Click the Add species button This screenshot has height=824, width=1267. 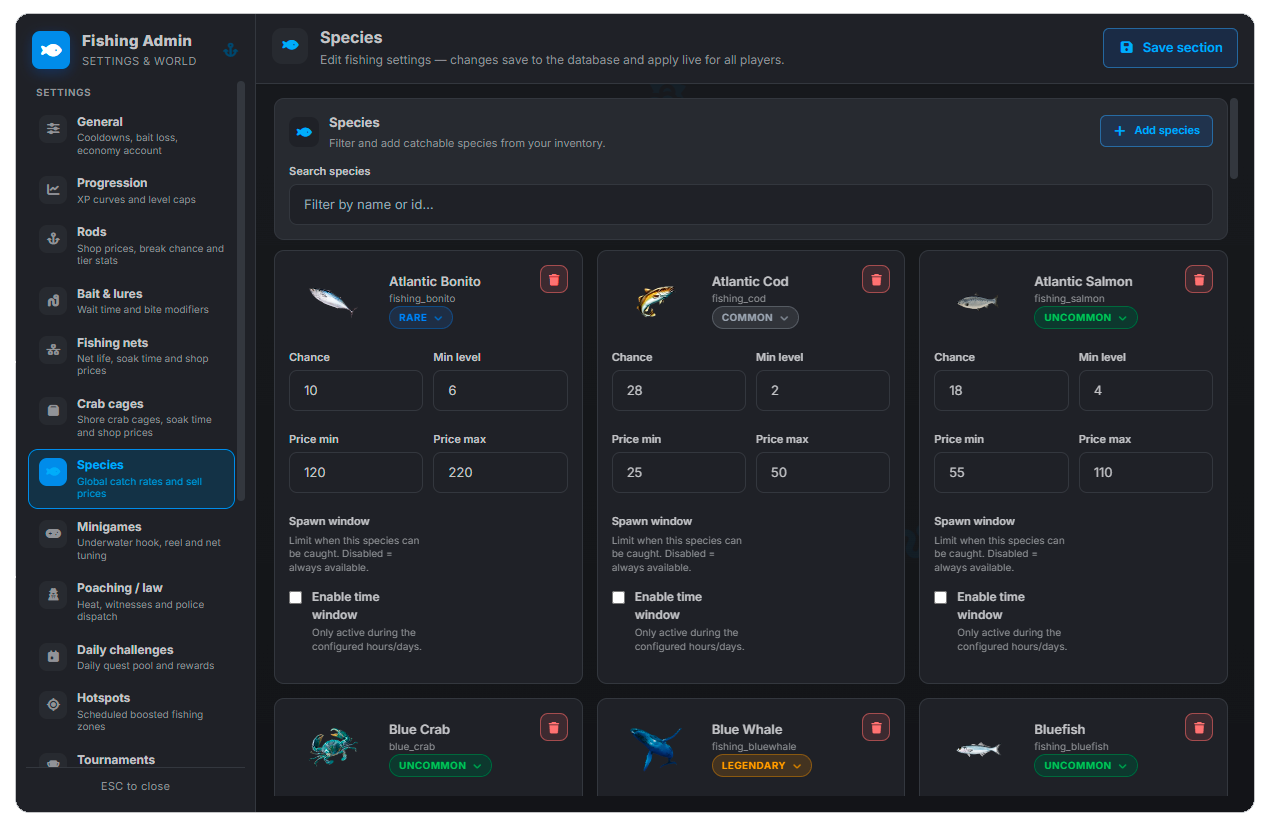point(1156,131)
